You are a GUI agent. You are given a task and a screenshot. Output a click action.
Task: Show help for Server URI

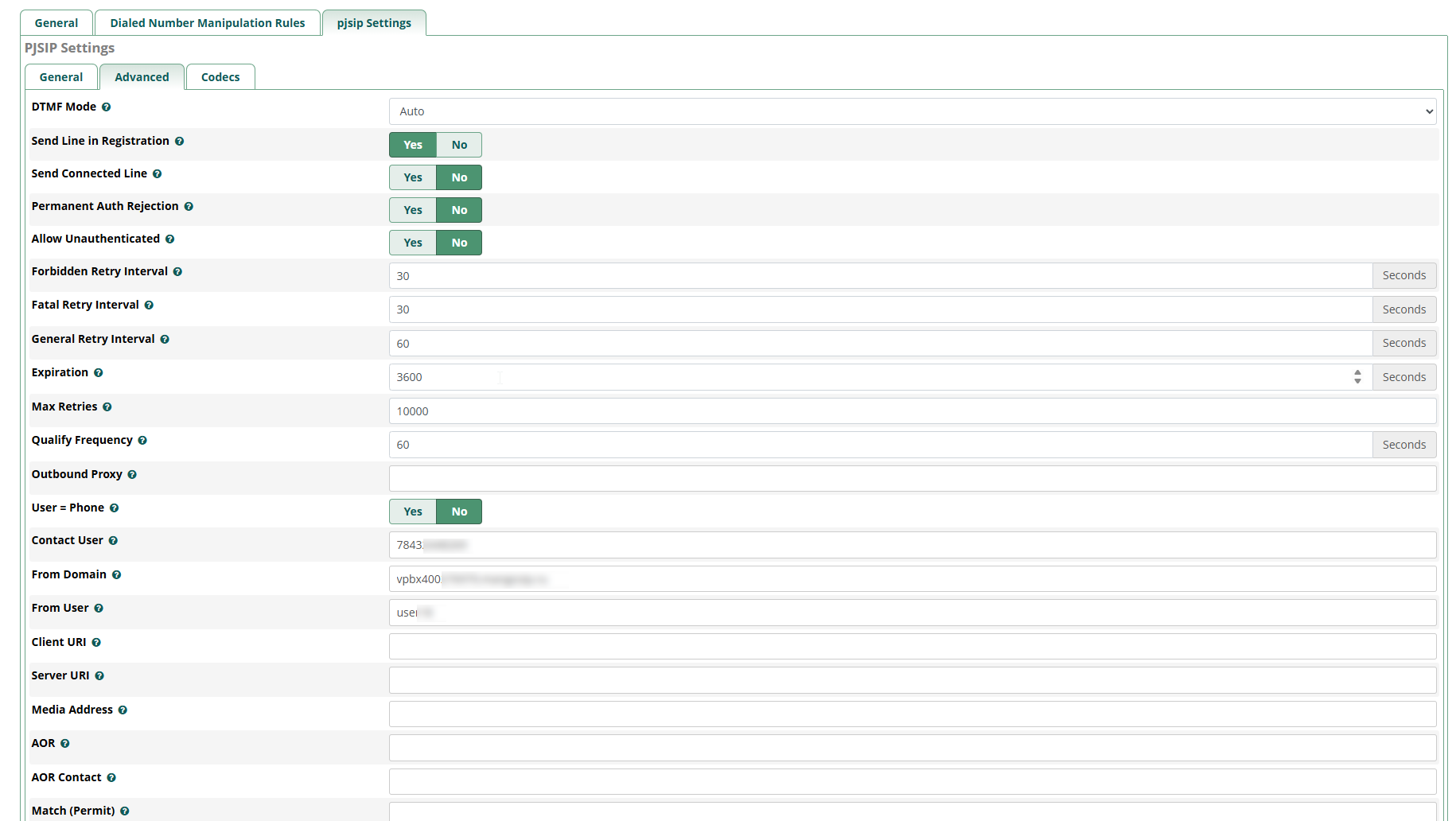pyautogui.click(x=99, y=676)
